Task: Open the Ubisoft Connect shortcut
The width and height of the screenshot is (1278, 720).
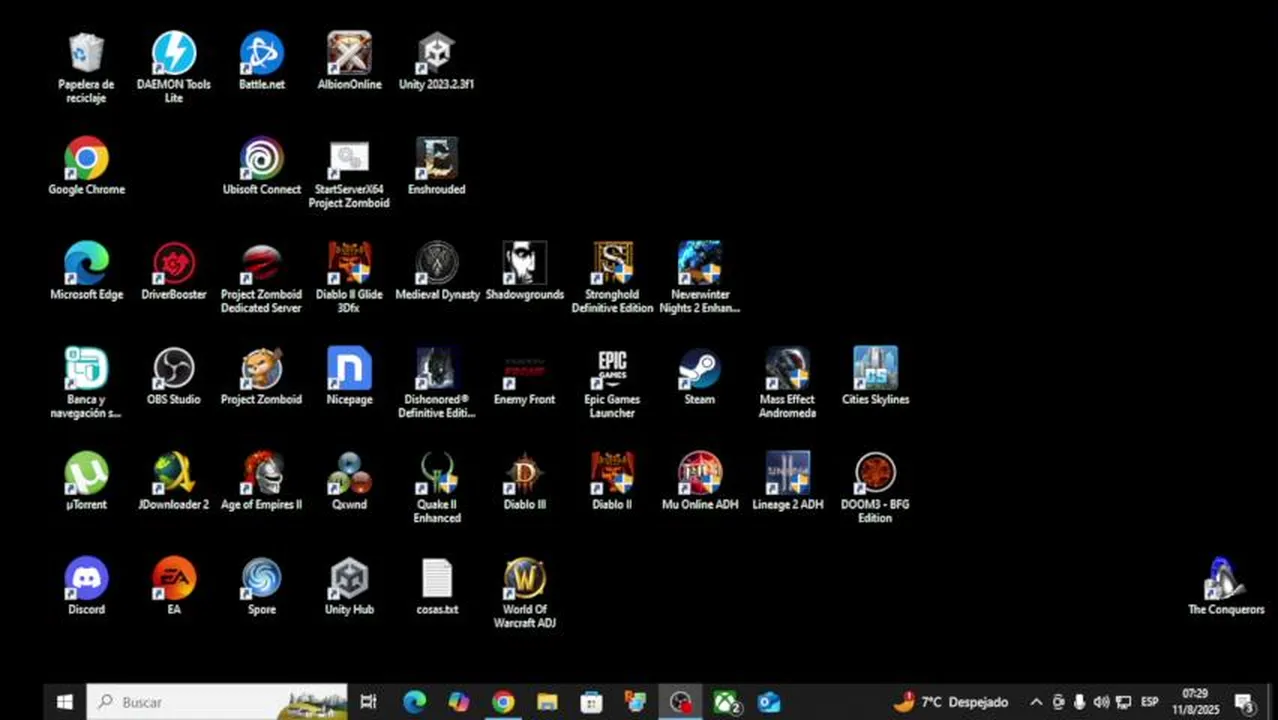Action: click(x=262, y=166)
